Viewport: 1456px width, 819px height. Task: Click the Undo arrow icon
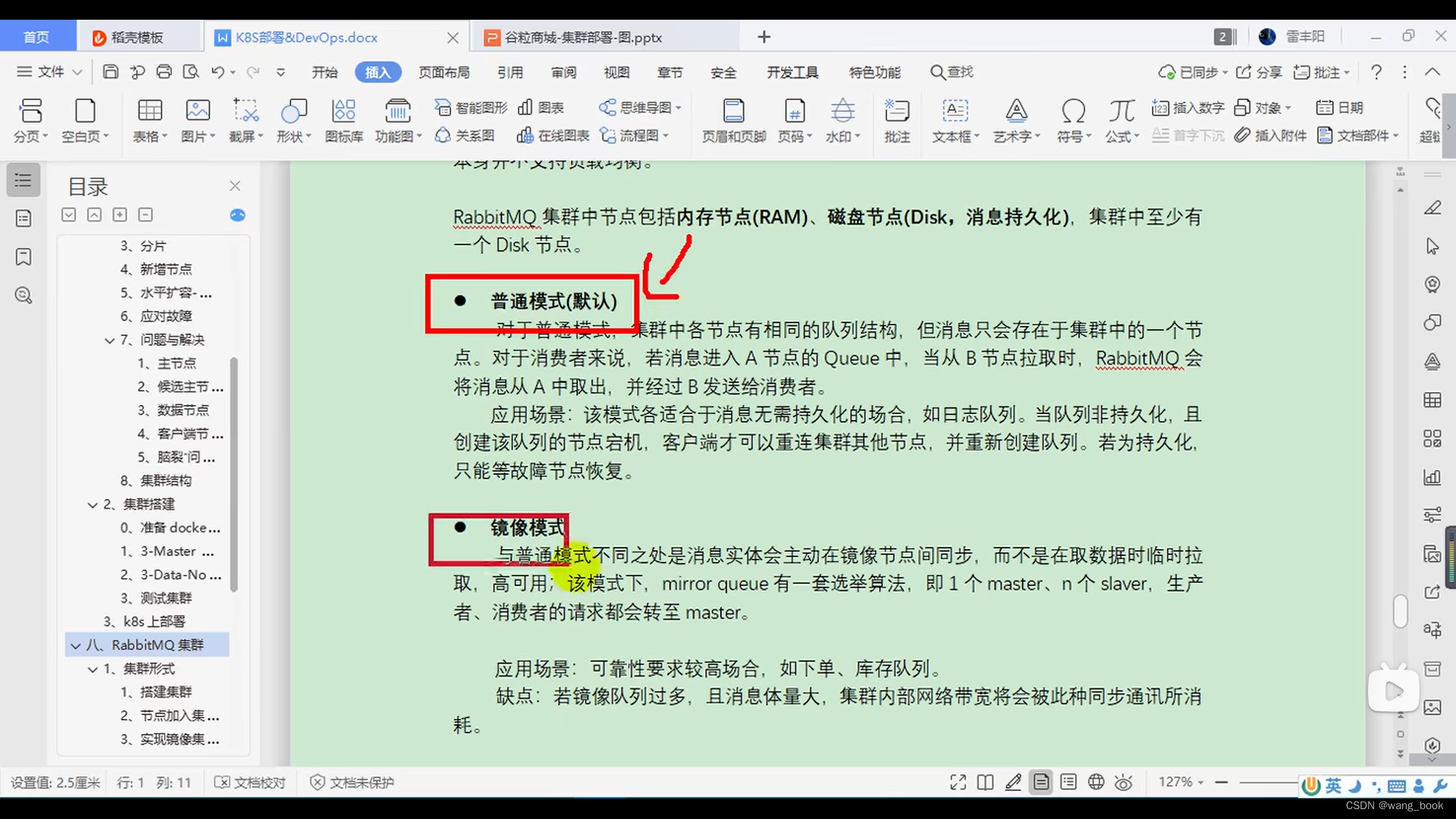(x=218, y=72)
